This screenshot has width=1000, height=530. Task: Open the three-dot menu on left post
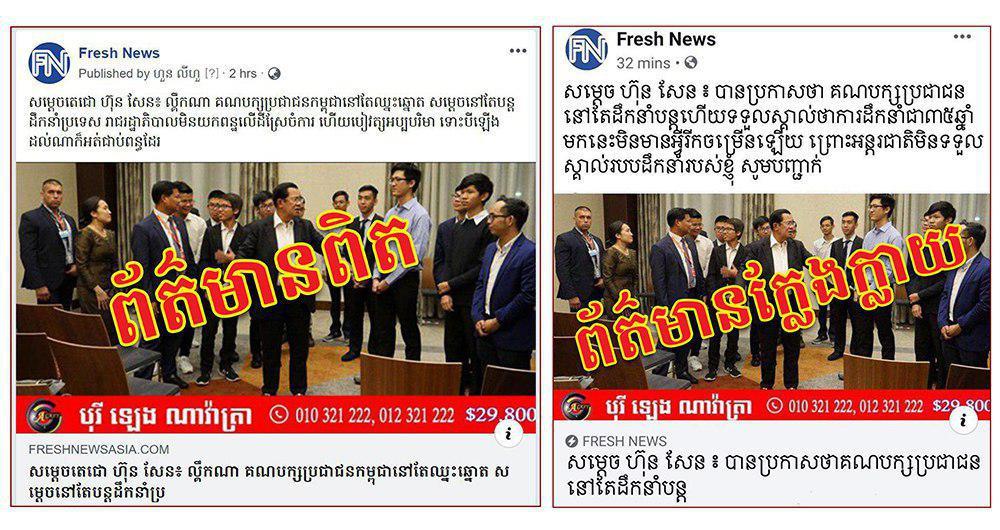click(x=518, y=50)
